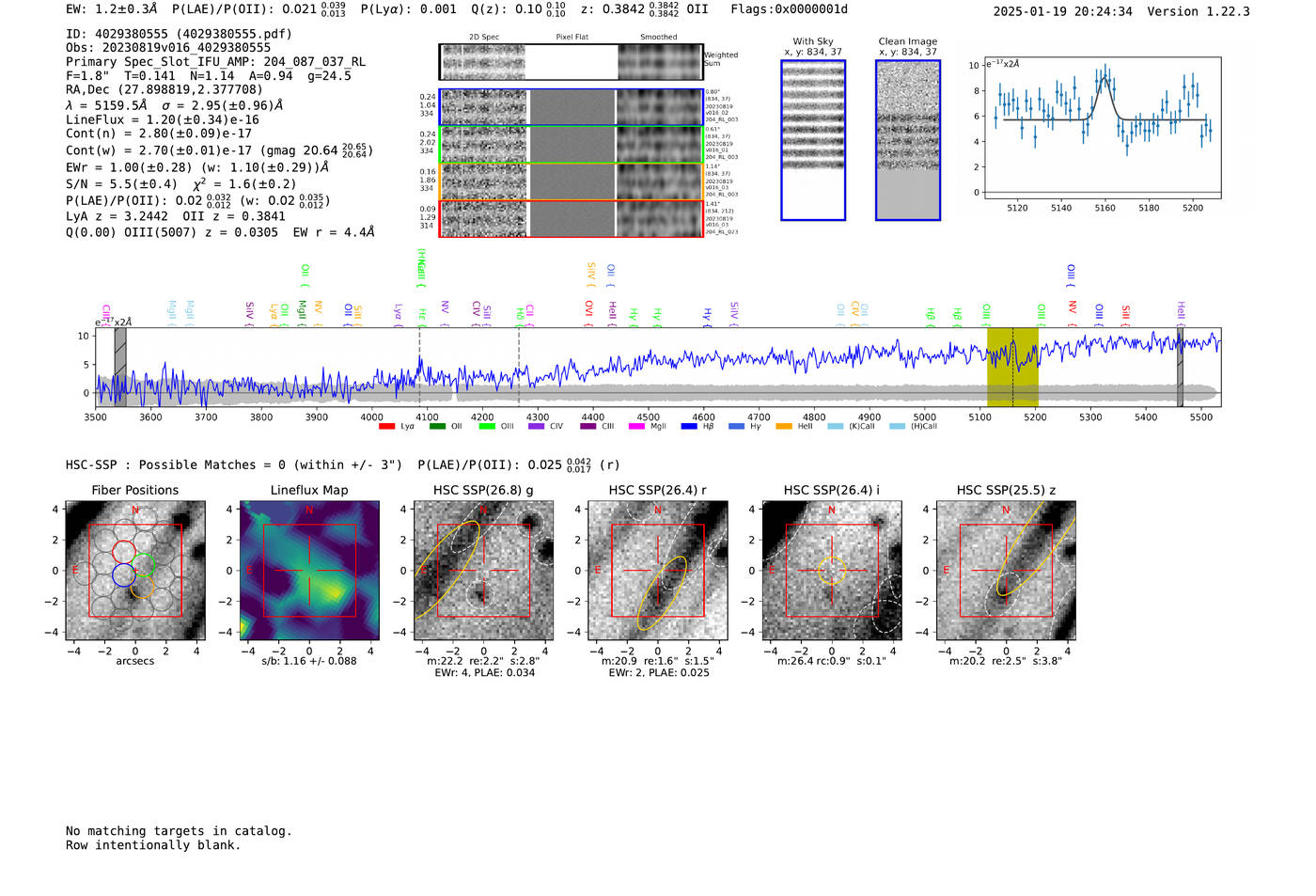This screenshot has width=1316, height=896.
Task: Click the m:26.4 rc:0.9" caption under i image
Action: coord(832,661)
